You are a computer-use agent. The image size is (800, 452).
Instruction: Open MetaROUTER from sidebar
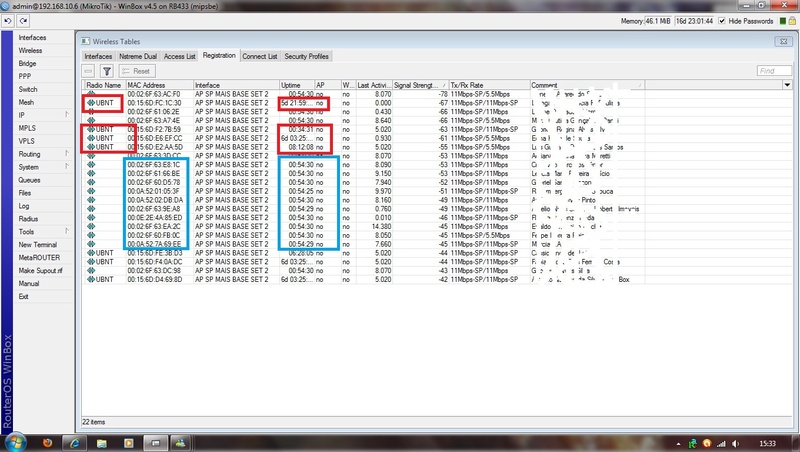(x=40, y=258)
